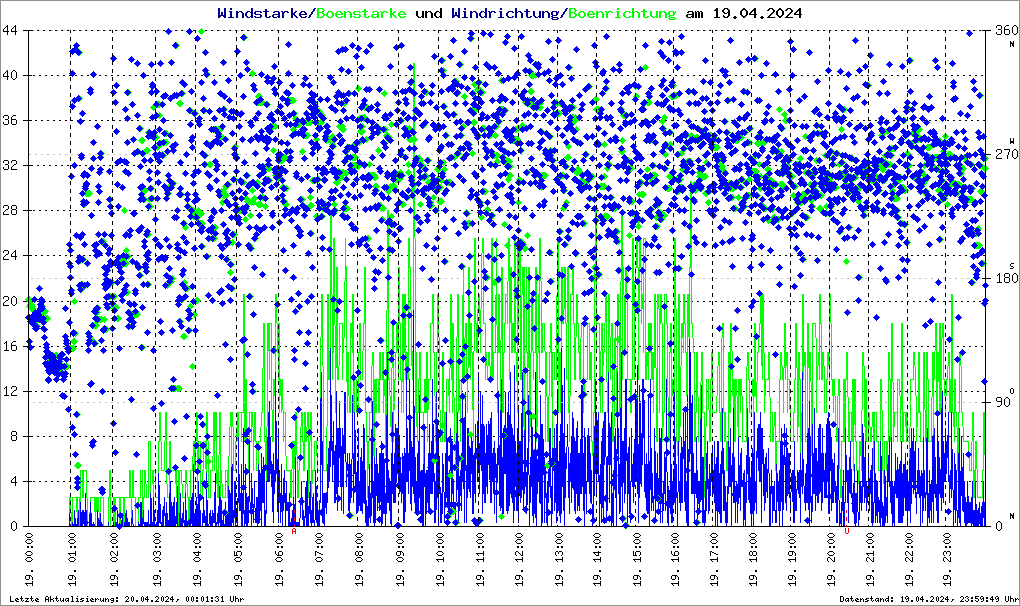Click left axis value 44
Screen dimensions: 1020x606
pyautogui.click(x=10, y=30)
